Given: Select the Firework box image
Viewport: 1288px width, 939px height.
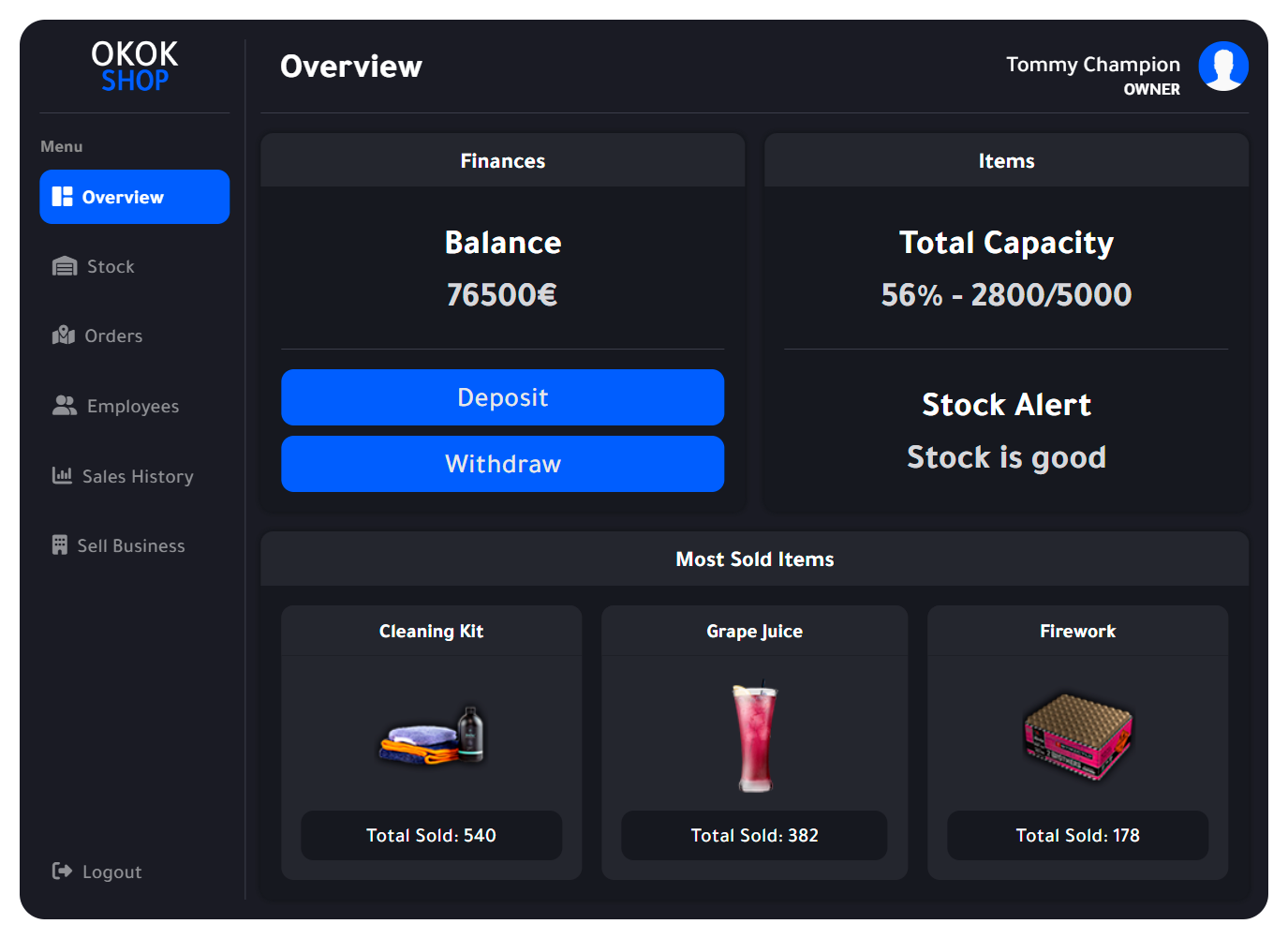Looking at the screenshot, I should coord(1077,737).
